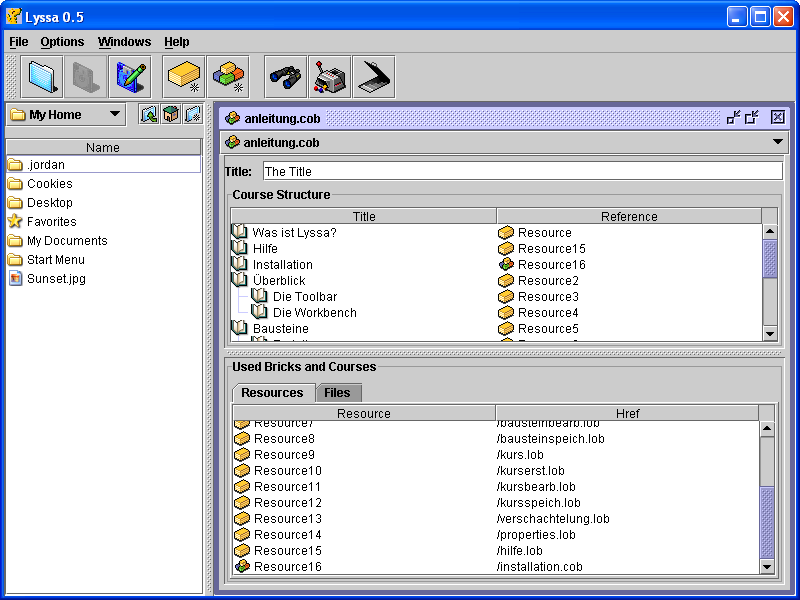Click the Resource column header

[x=364, y=413]
